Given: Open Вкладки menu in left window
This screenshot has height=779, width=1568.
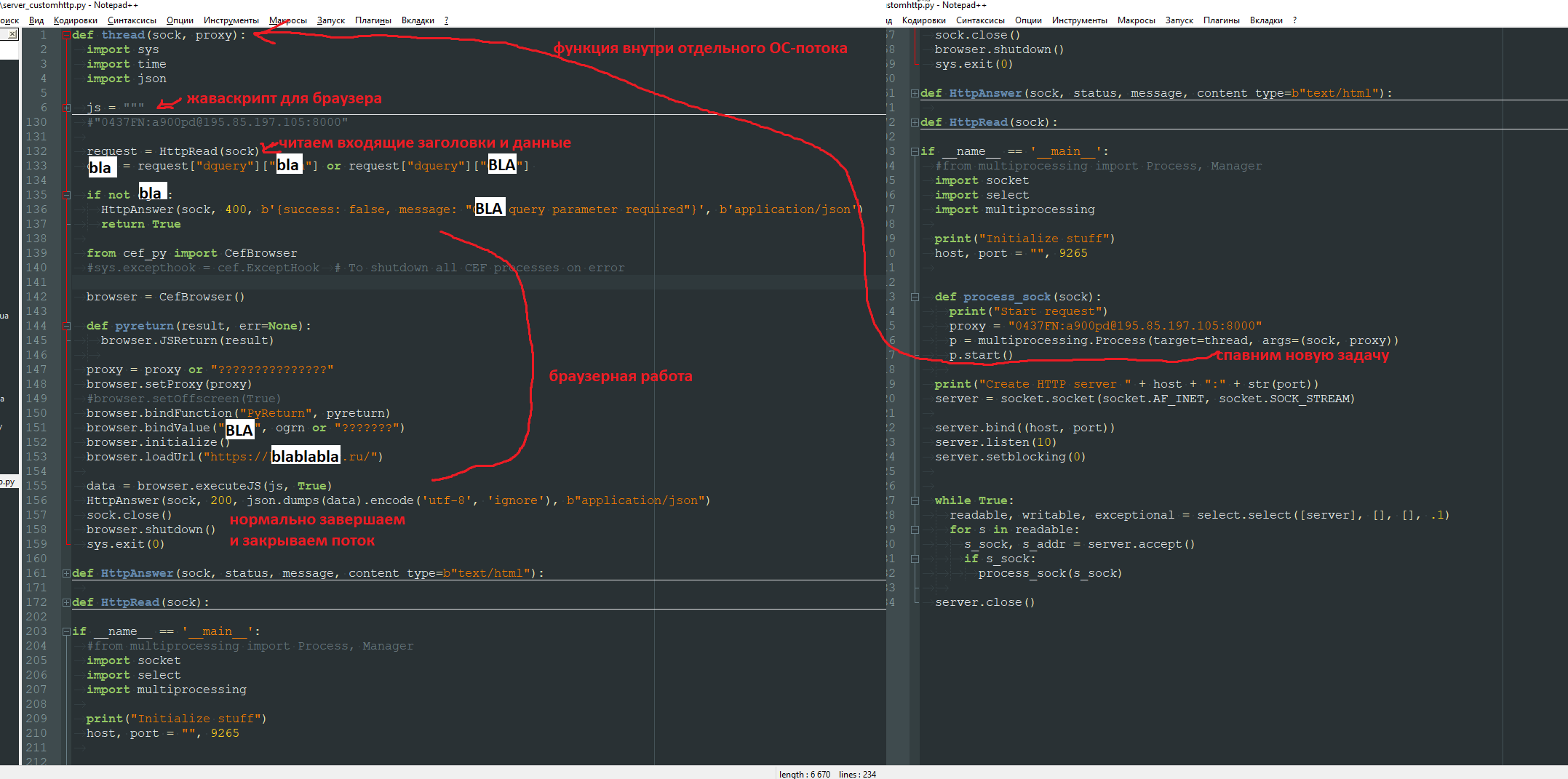Looking at the screenshot, I should [418, 20].
